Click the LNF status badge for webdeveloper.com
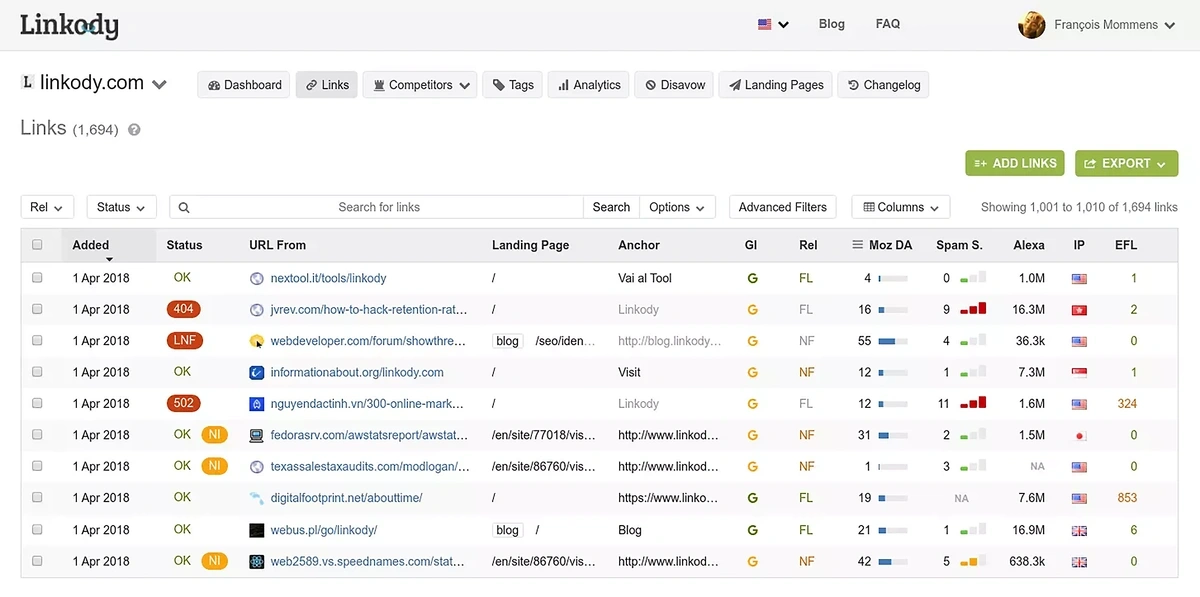The image size is (1200, 597). point(185,341)
